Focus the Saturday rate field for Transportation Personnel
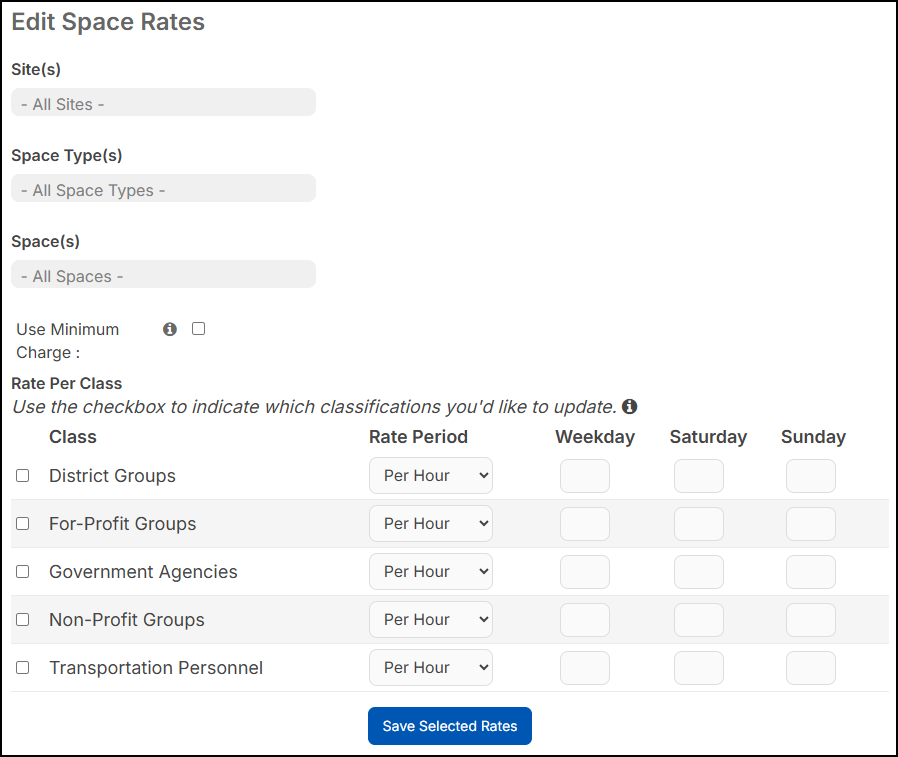 click(x=699, y=668)
